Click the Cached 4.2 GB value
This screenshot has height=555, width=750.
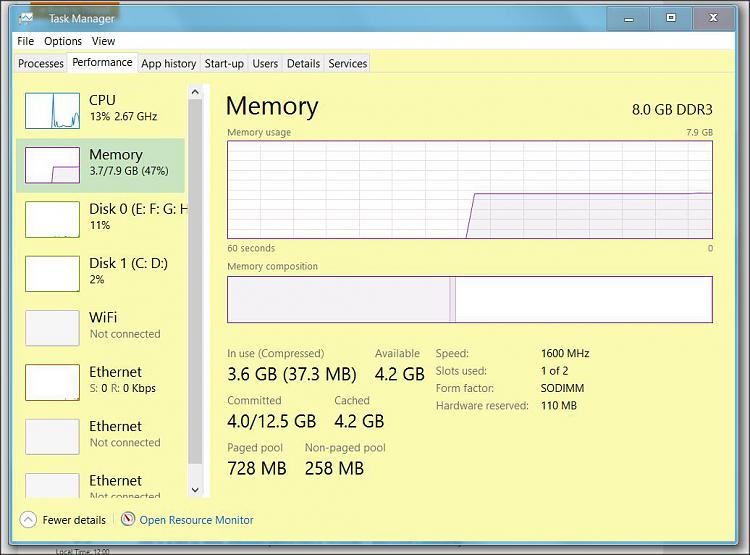(x=359, y=422)
